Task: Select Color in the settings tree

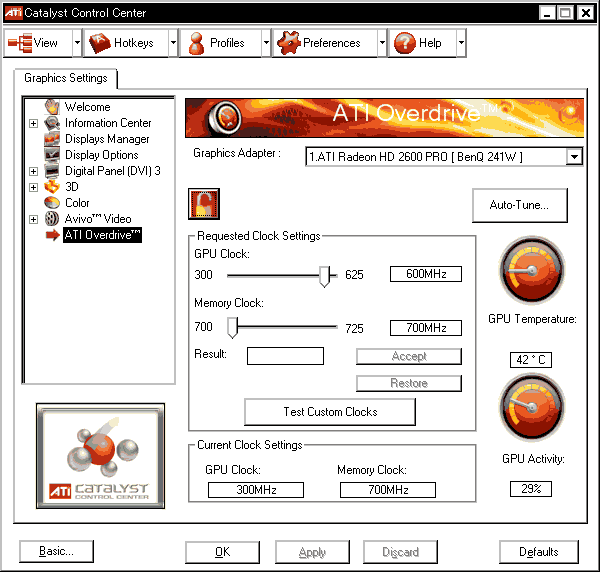Action: tap(77, 203)
